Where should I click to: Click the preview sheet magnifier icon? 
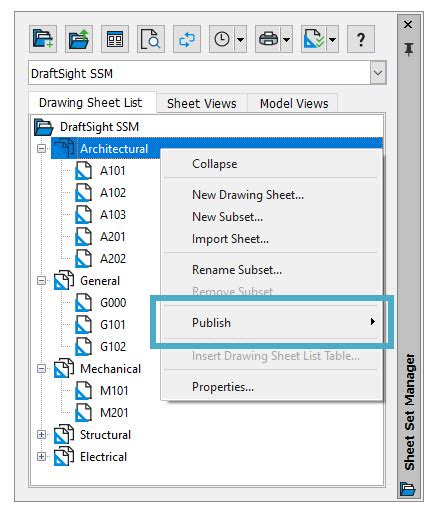pos(151,39)
